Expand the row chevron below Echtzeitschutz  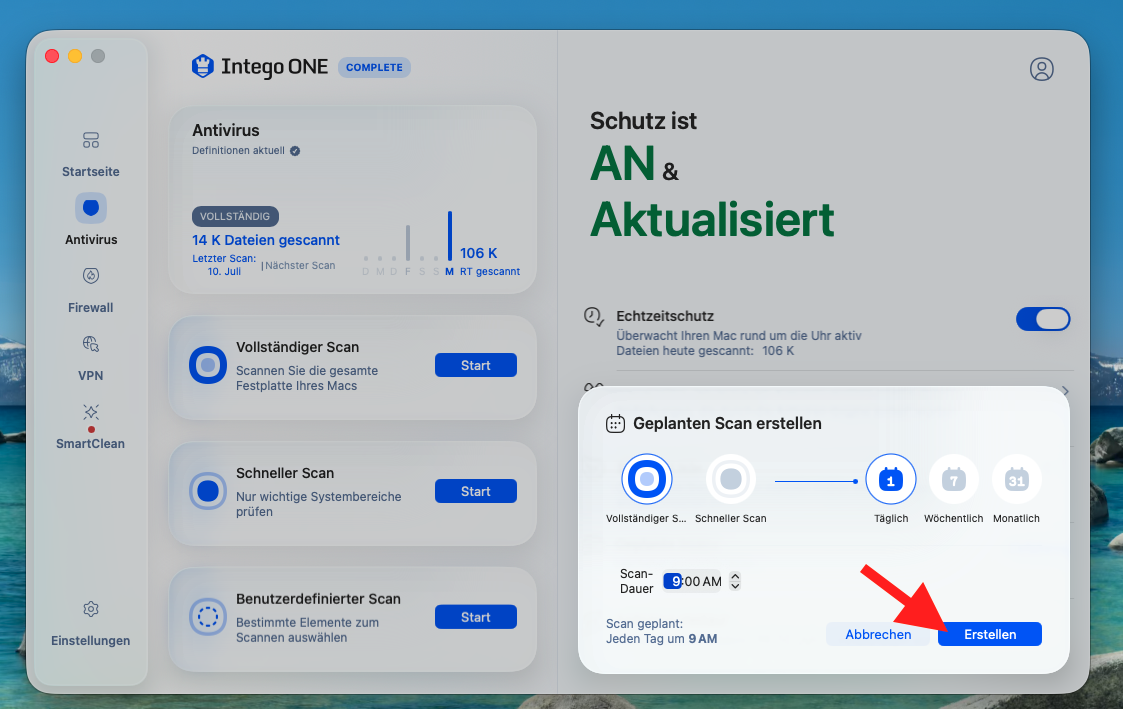pyautogui.click(x=1066, y=391)
